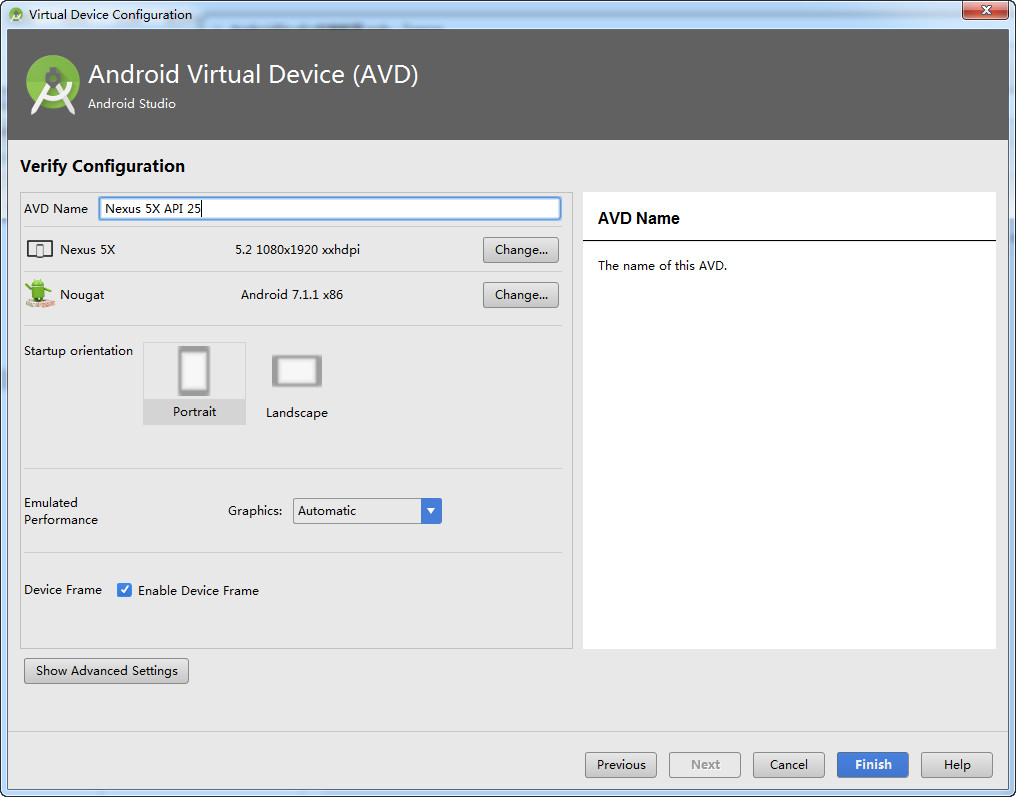Click the blue Graphics dropdown arrow
The height and width of the screenshot is (797, 1016).
pos(431,511)
